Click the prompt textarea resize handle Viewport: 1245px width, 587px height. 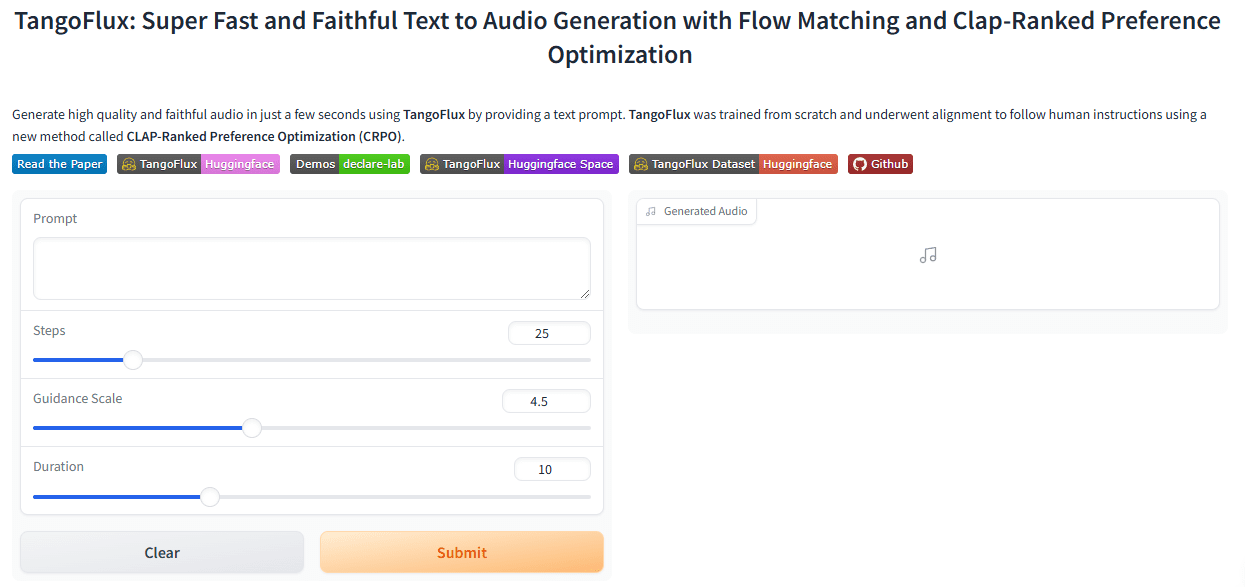pos(584,293)
